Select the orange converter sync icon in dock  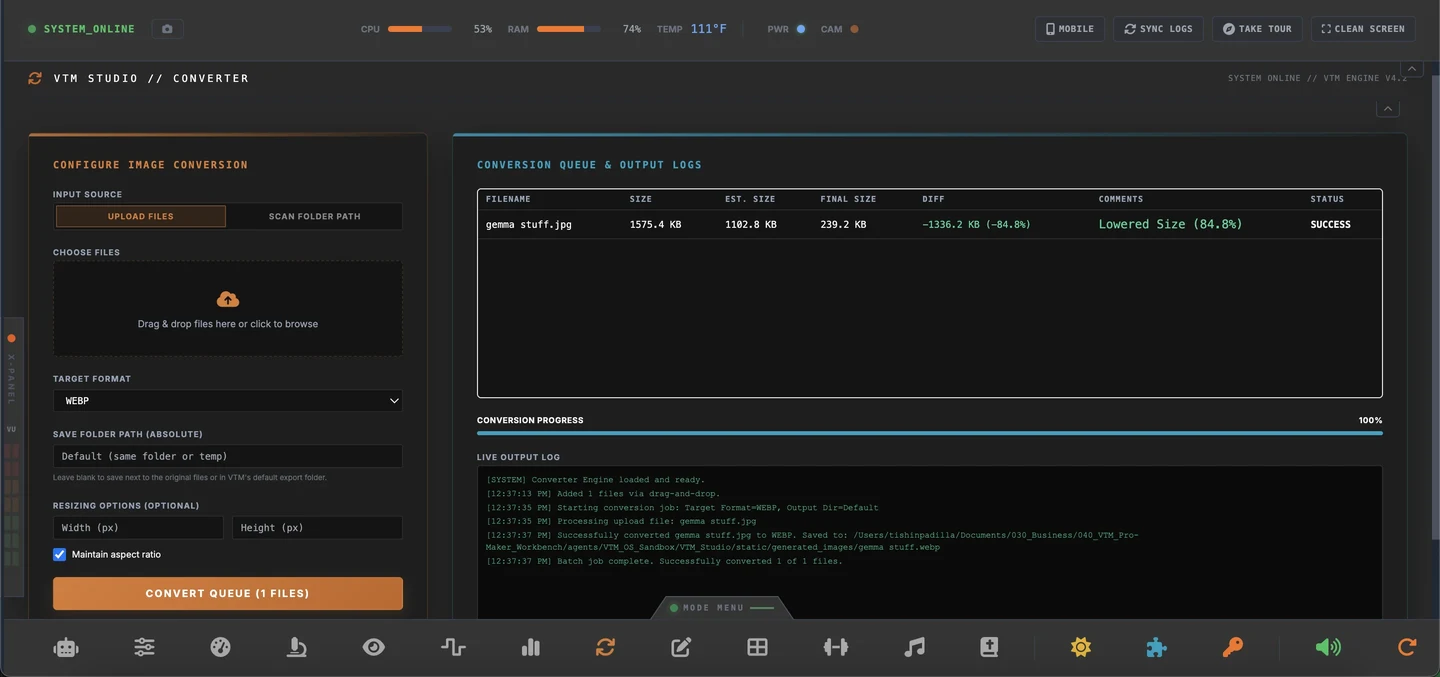[x=605, y=647]
